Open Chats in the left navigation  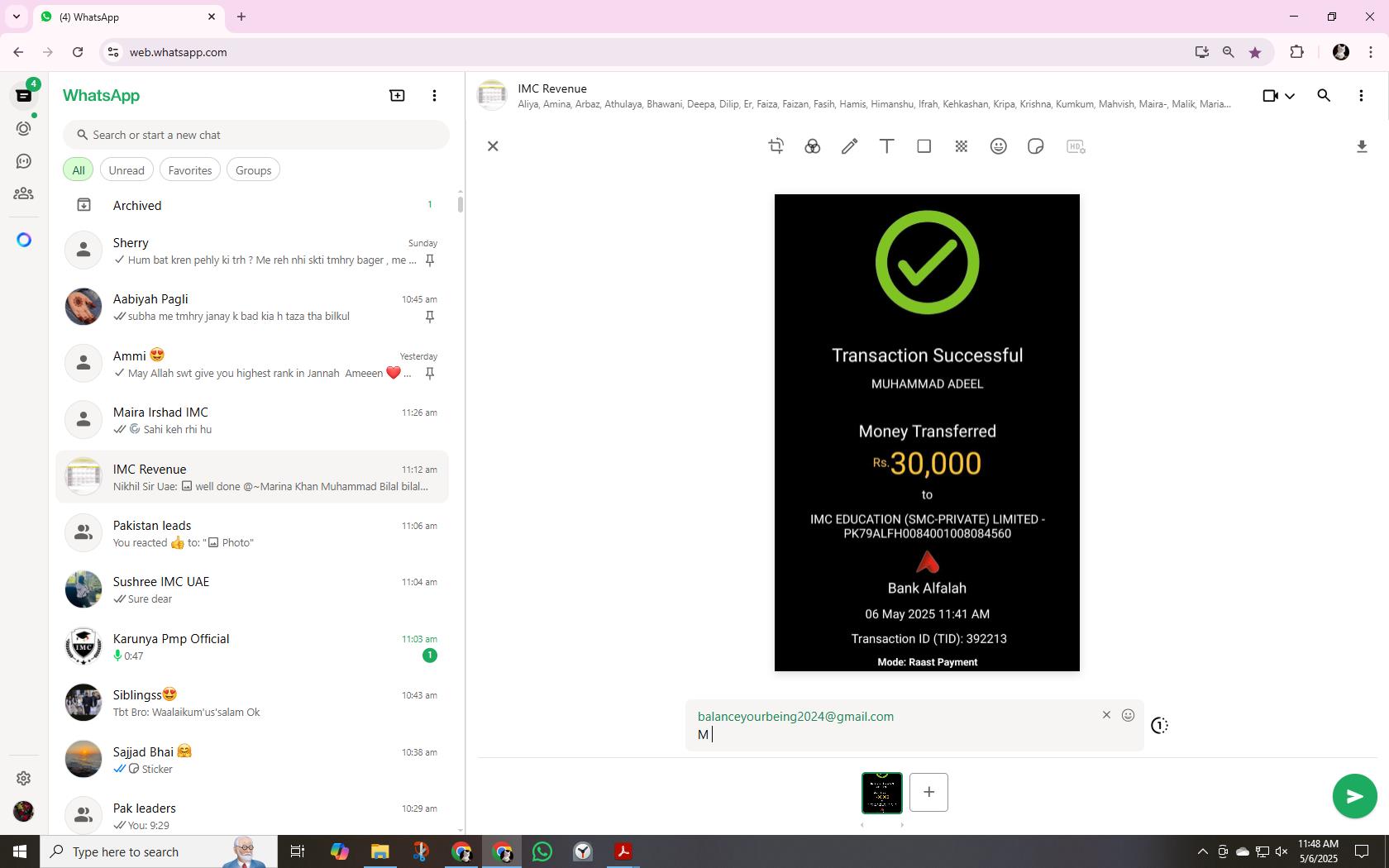[x=24, y=96]
